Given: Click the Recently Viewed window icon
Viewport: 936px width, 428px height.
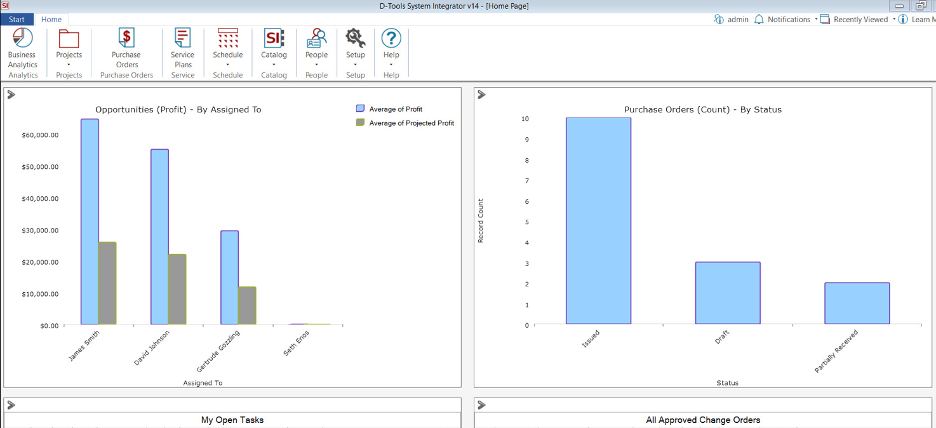Looking at the screenshot, I should [825, 19].
